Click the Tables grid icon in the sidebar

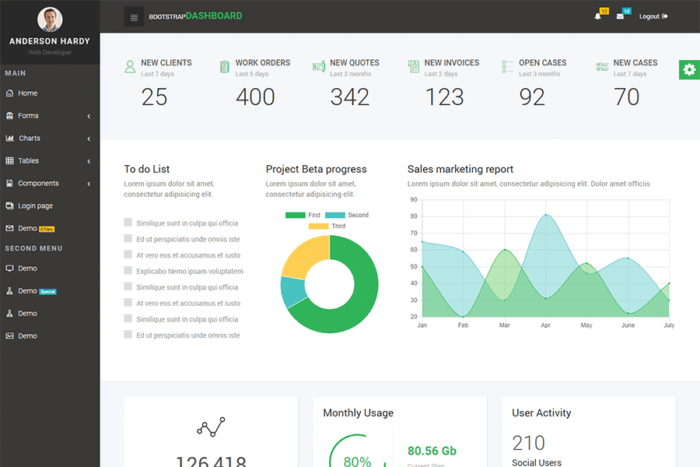(9, 161)
